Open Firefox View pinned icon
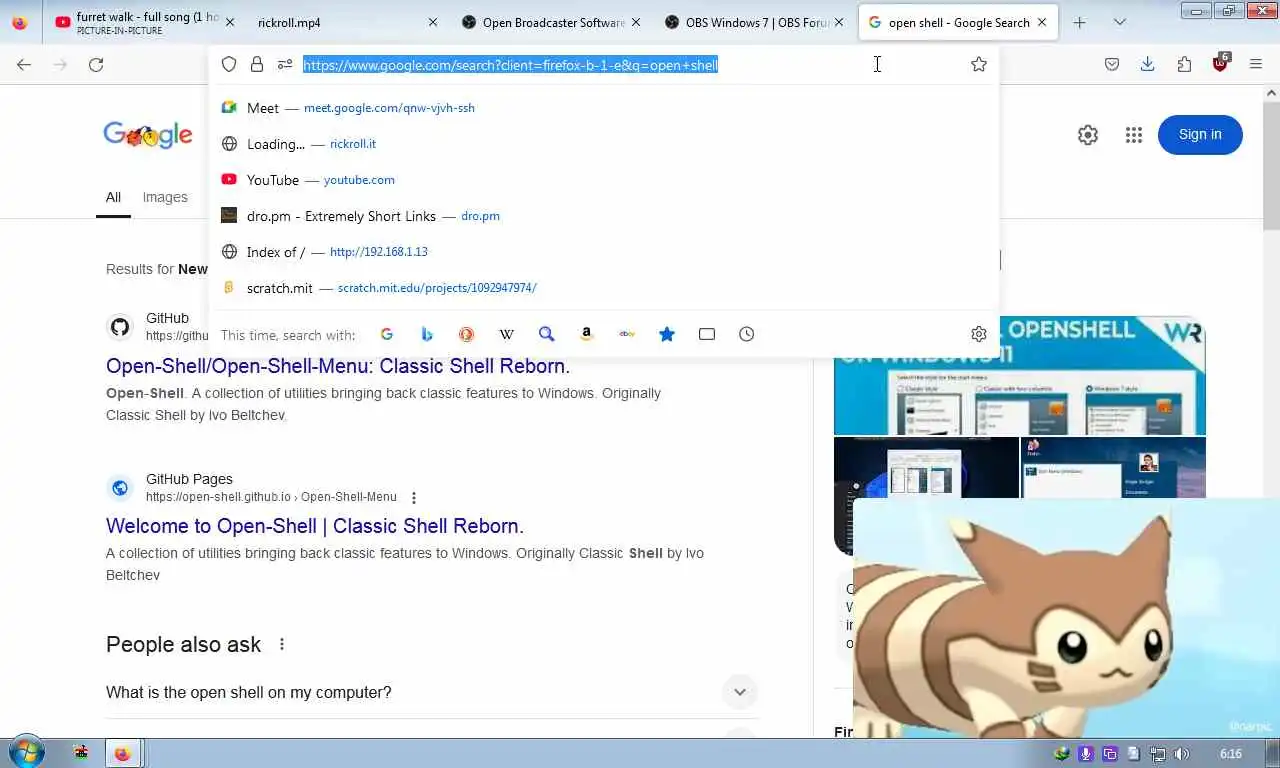This screenshot has height=768, width=1280. [x=20, y=22]
